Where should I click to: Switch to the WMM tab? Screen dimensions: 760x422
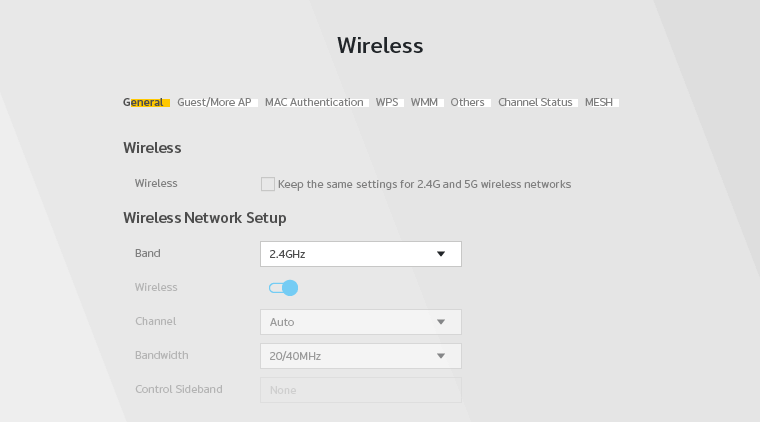(424, 102)
